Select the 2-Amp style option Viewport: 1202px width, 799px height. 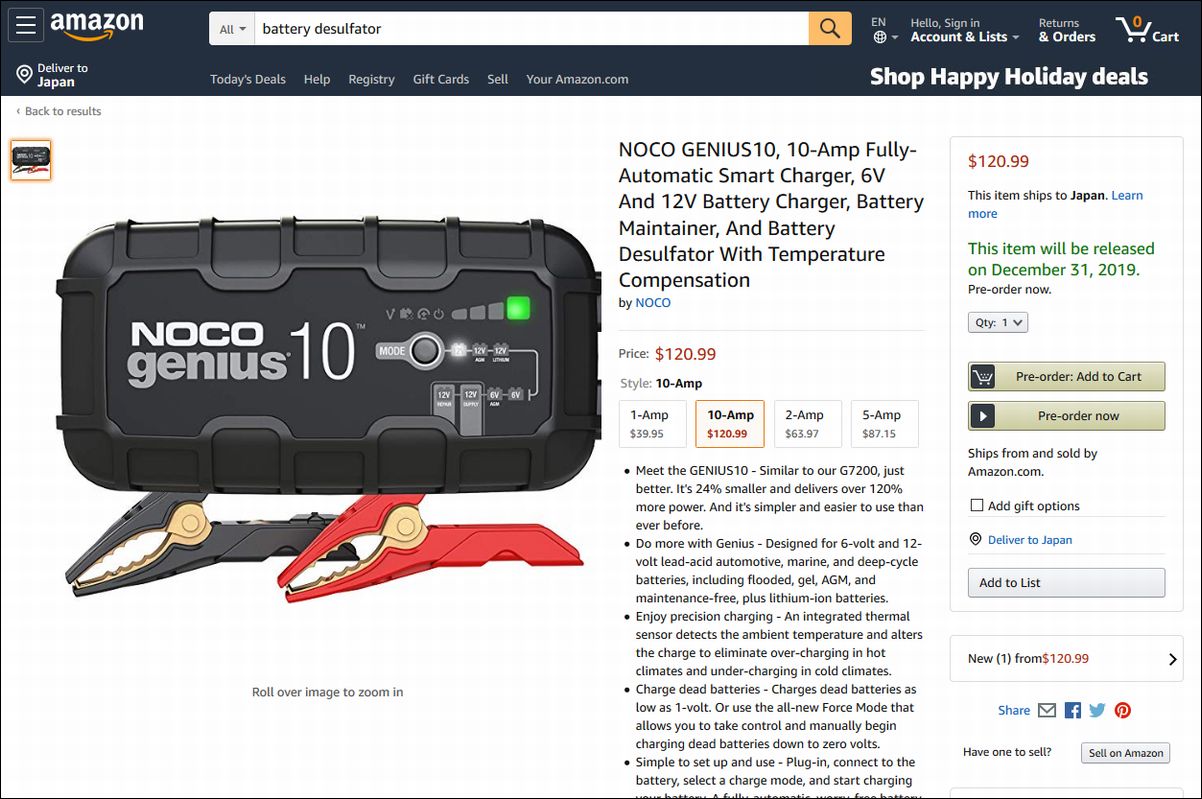coord(807,424)
